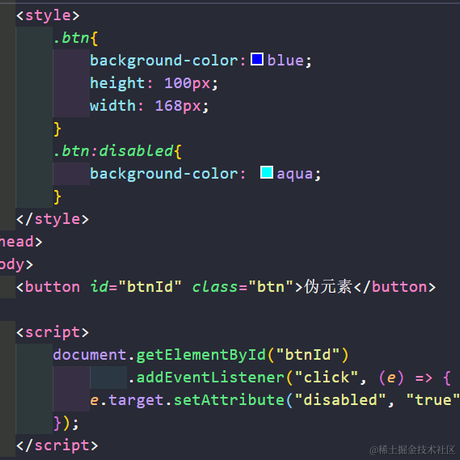The image size is (460, 460).
Task: Click the e.target expression
Action: (127, 400)
